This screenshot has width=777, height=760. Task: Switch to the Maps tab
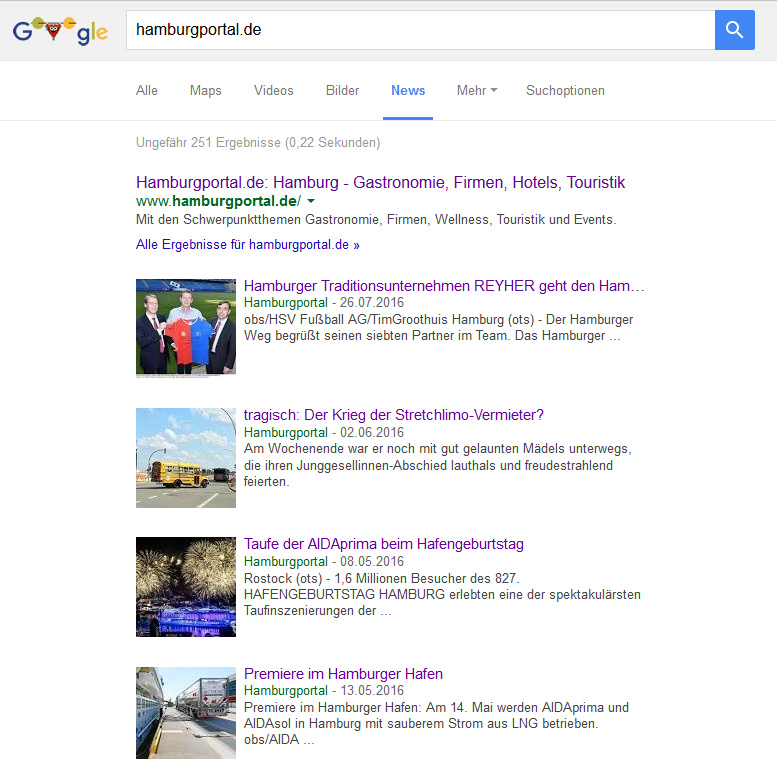(206, 91)
